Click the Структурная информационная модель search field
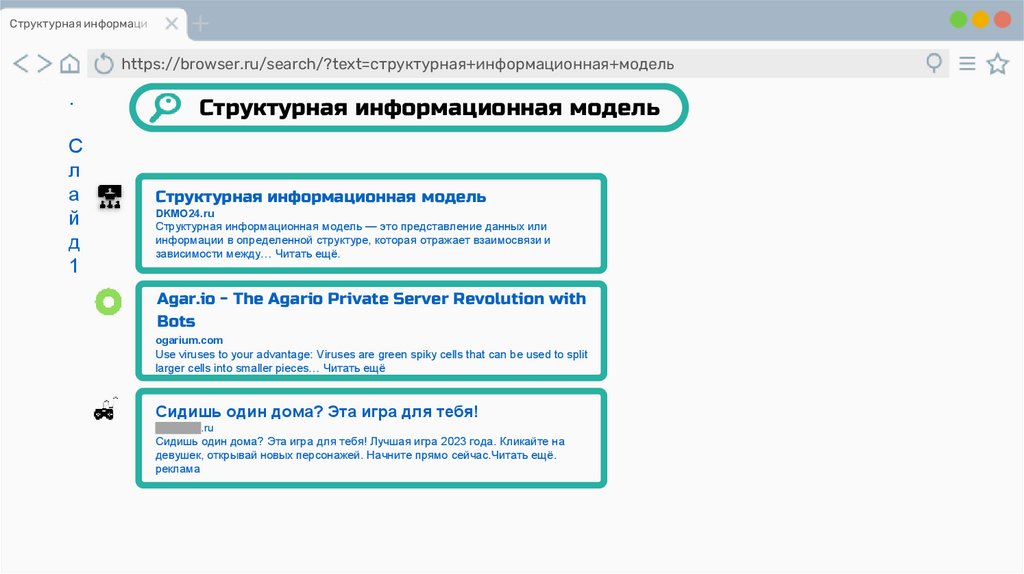 [409, 107]
